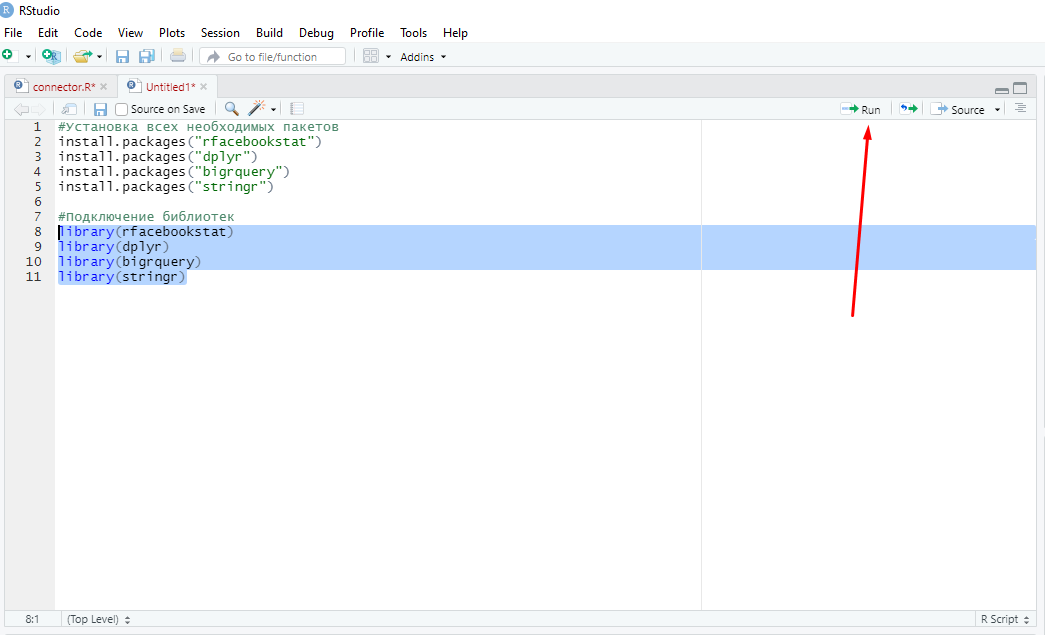Click the Find/Replace magnifier icon

pyautogui.click(x=231, y=109)
